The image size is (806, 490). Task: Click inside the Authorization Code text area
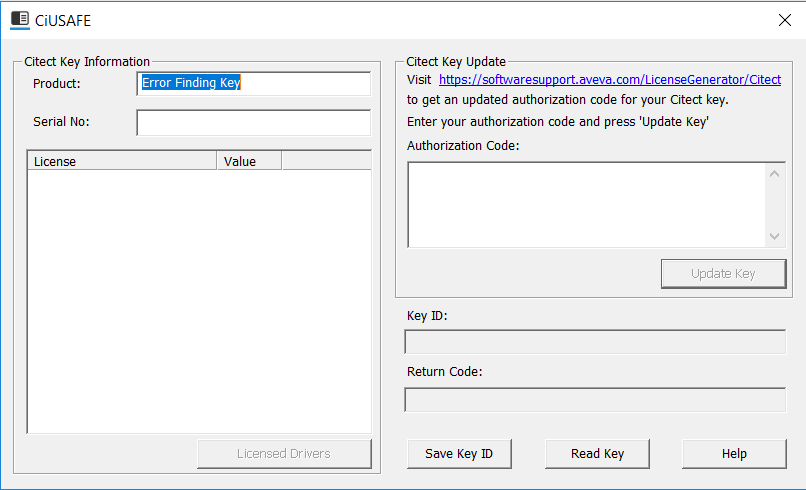tap(587, 205)
